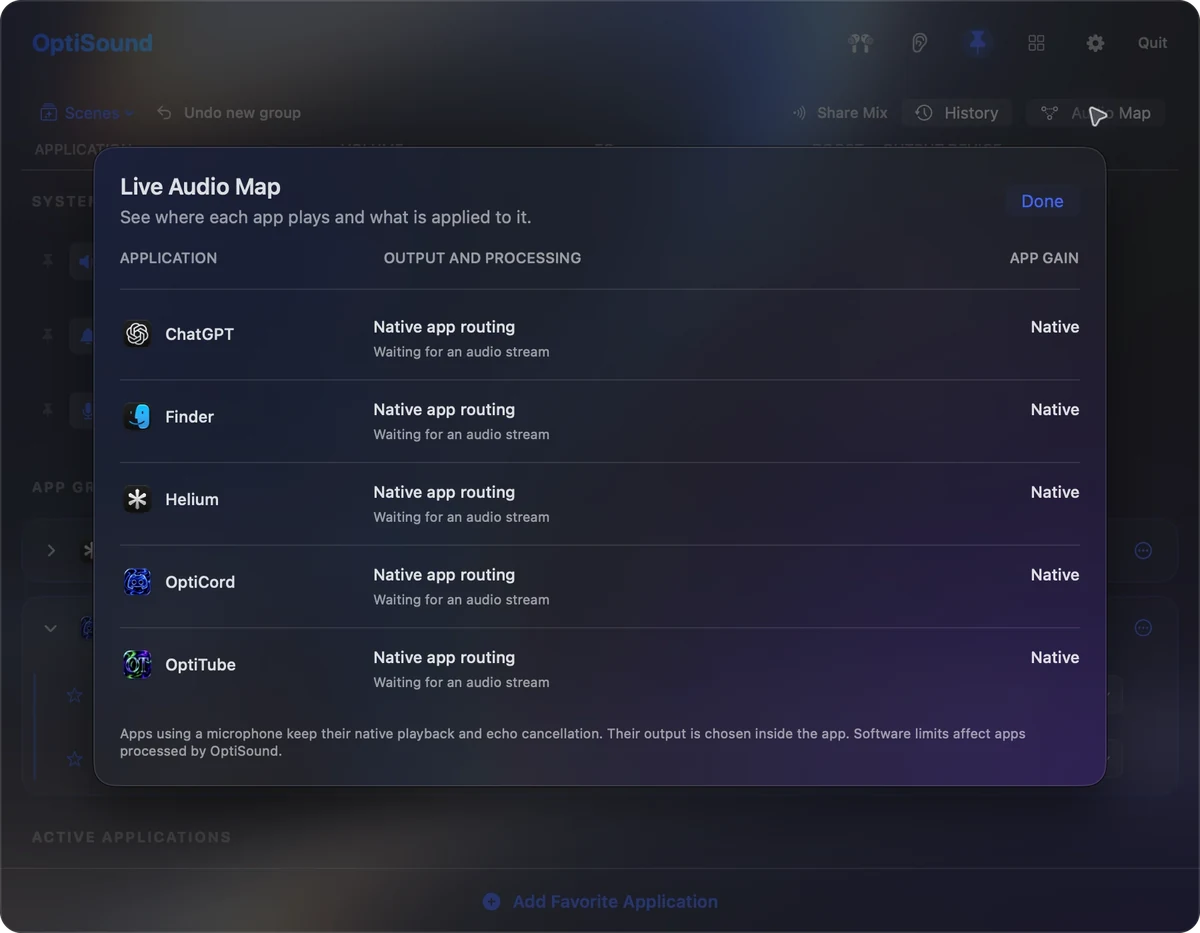Image resolution: width=1200 pixels, height=933 pixels.
Task: Click the OptiTube app icon
Action: (137, 665)
